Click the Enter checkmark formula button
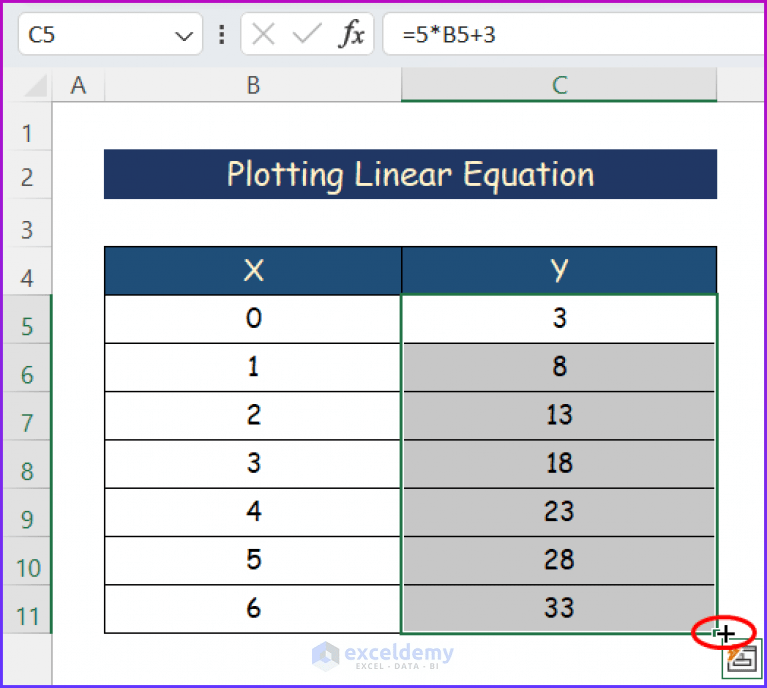The width and height of the screenshot is (767, 688). 307,35
